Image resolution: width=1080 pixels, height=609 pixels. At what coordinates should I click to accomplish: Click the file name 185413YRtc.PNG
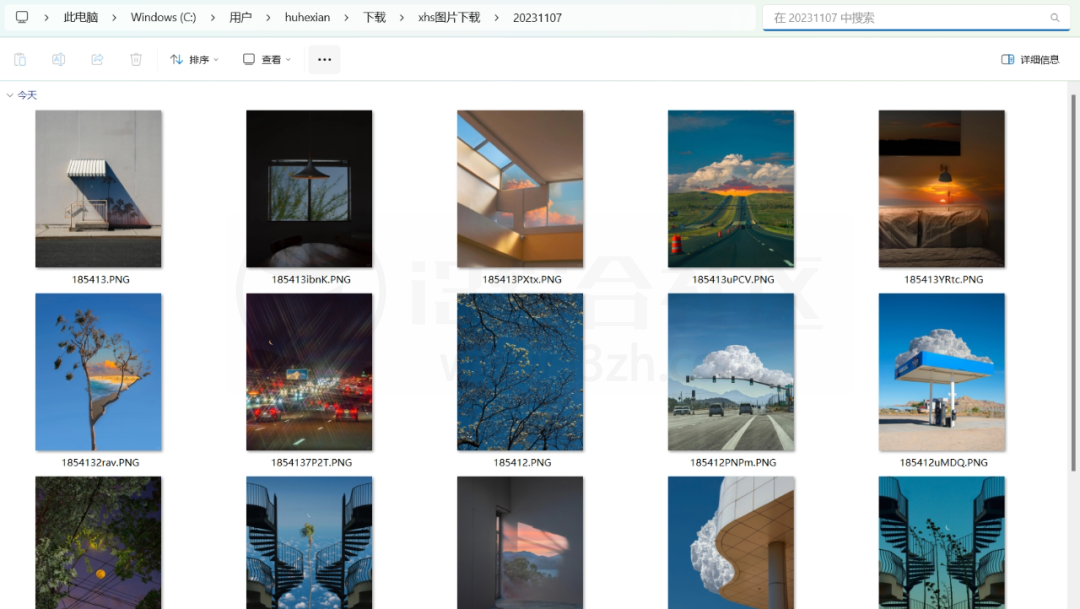pyautogui.click(x=944, y=279)
